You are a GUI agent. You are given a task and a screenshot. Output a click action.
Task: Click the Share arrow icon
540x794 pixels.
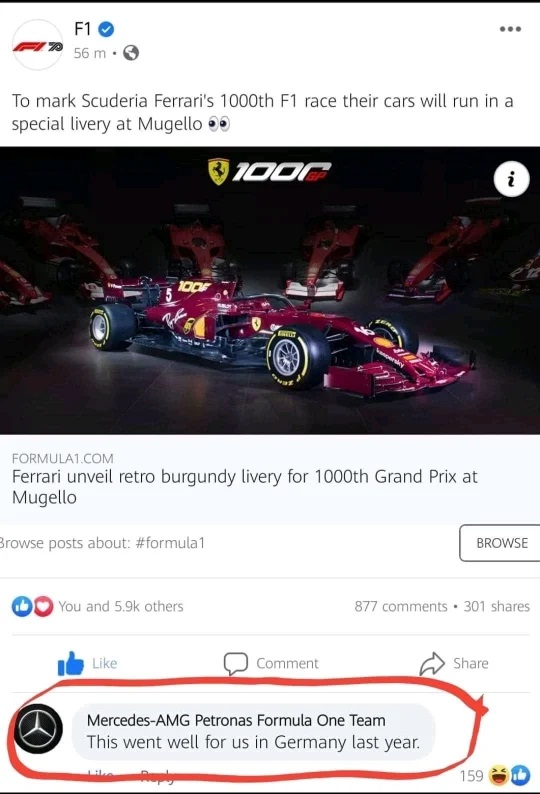tap(432, 663)
